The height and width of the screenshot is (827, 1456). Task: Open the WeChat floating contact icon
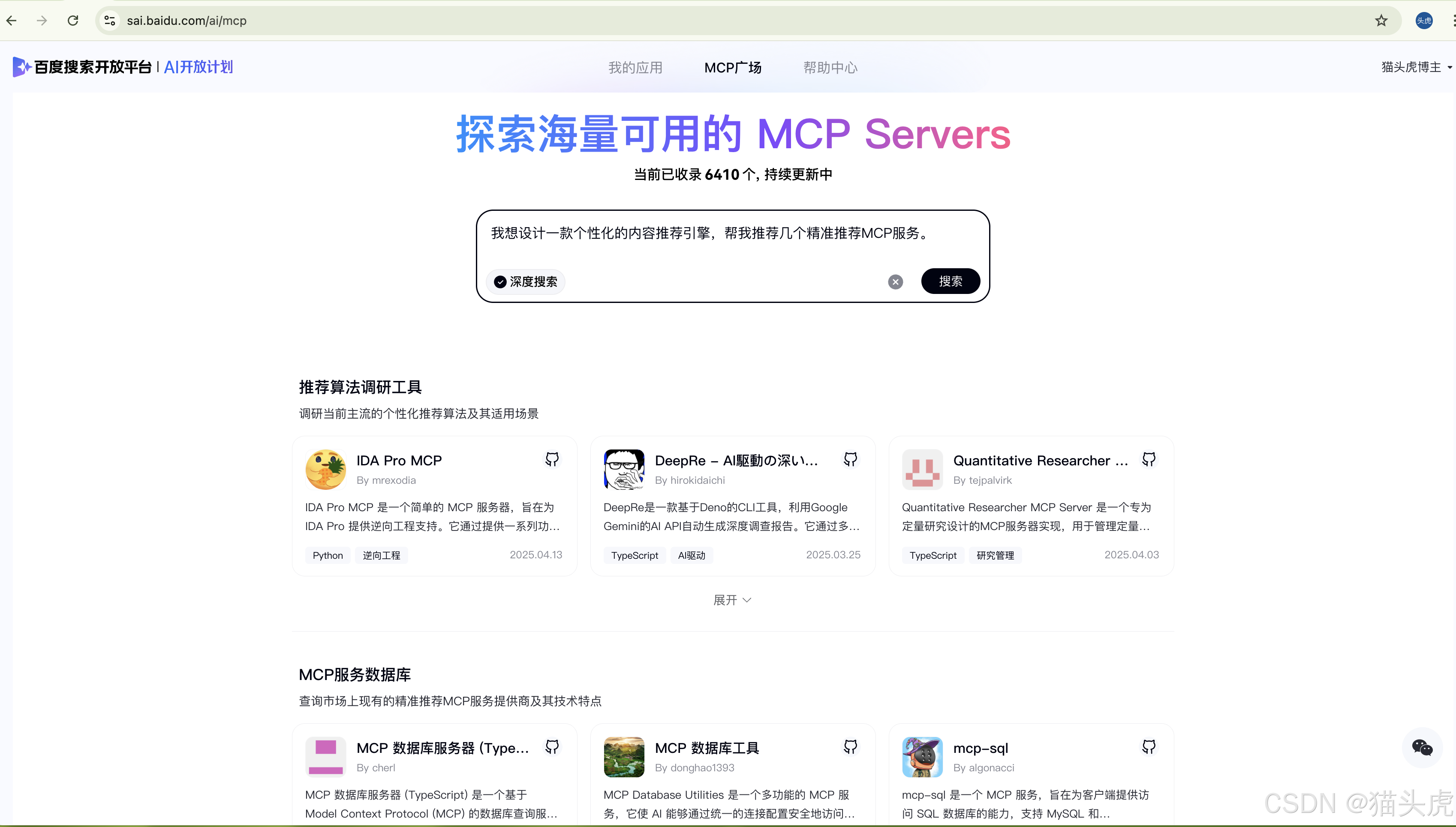1422,747
